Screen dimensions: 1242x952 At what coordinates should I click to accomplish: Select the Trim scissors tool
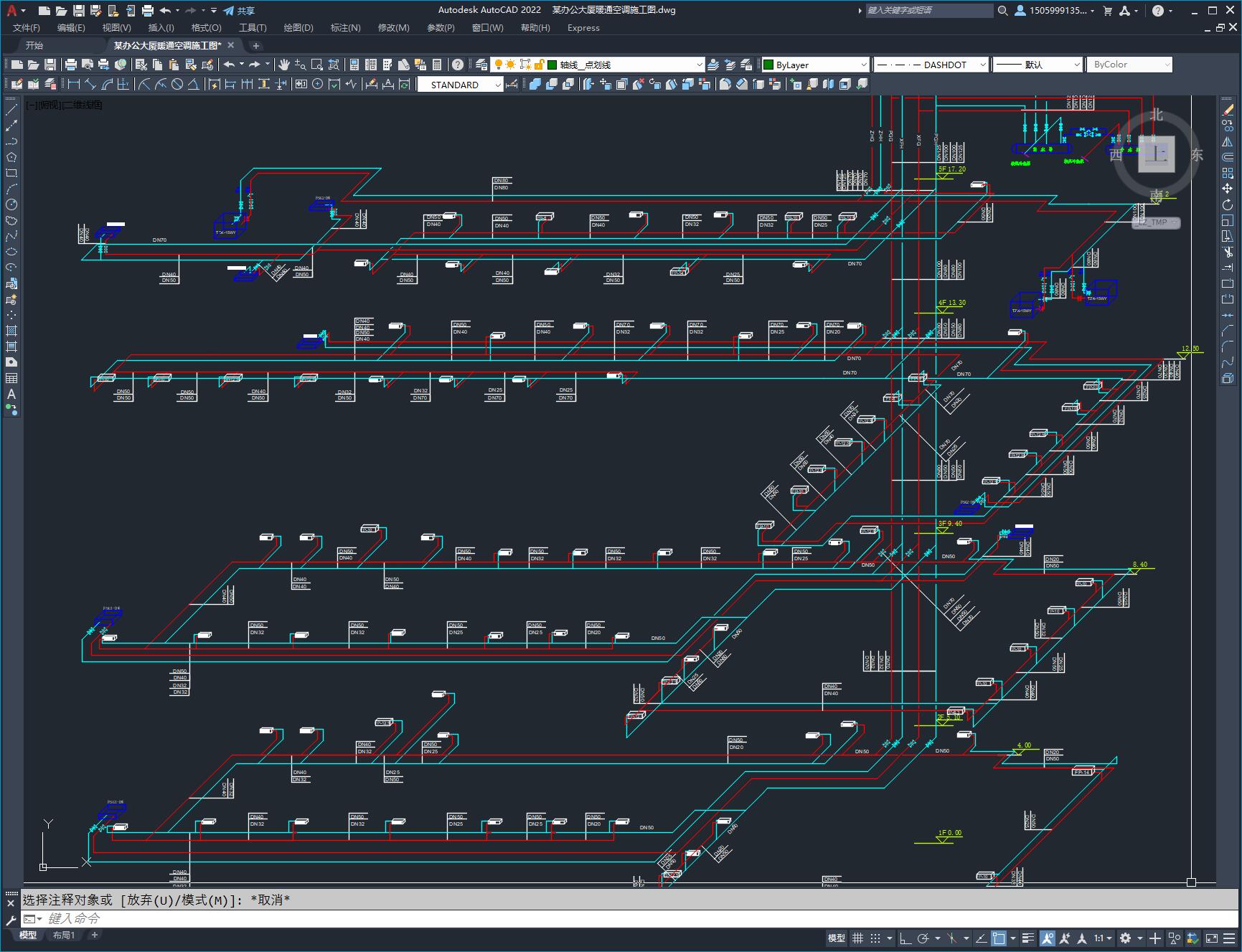coord(1228,252)
